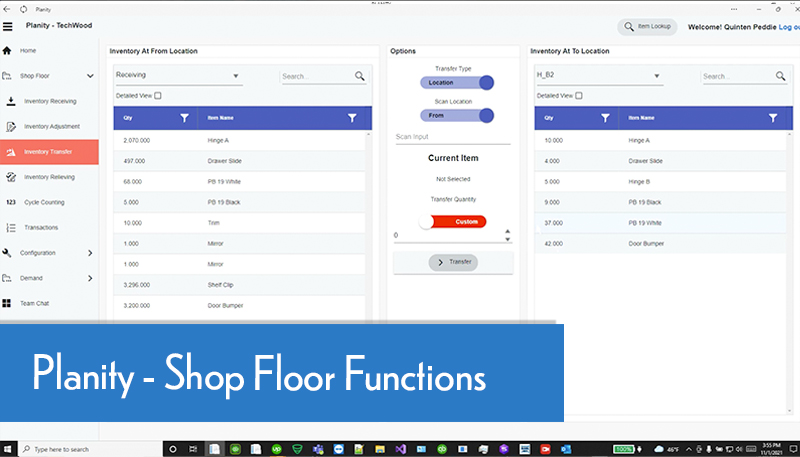
Task: Select the Trim row
Action: point(239,223)
